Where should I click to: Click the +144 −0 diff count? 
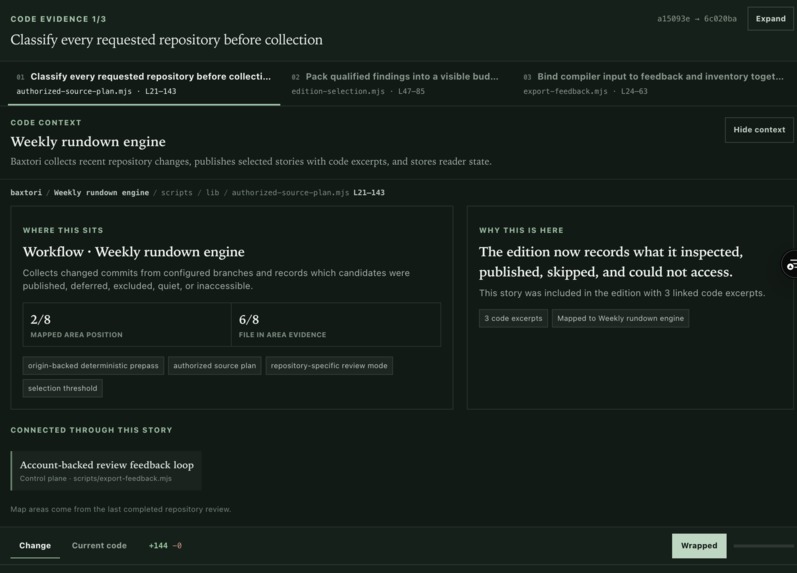point(165,546)
